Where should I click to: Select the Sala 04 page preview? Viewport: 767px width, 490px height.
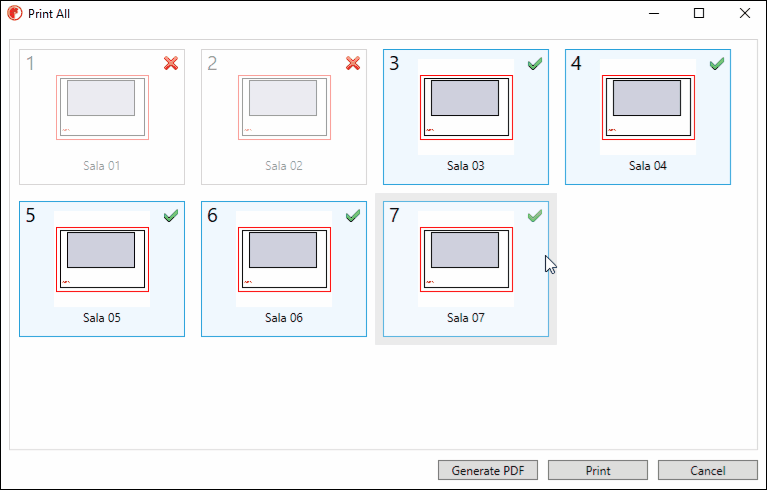[x=648, y=108]
